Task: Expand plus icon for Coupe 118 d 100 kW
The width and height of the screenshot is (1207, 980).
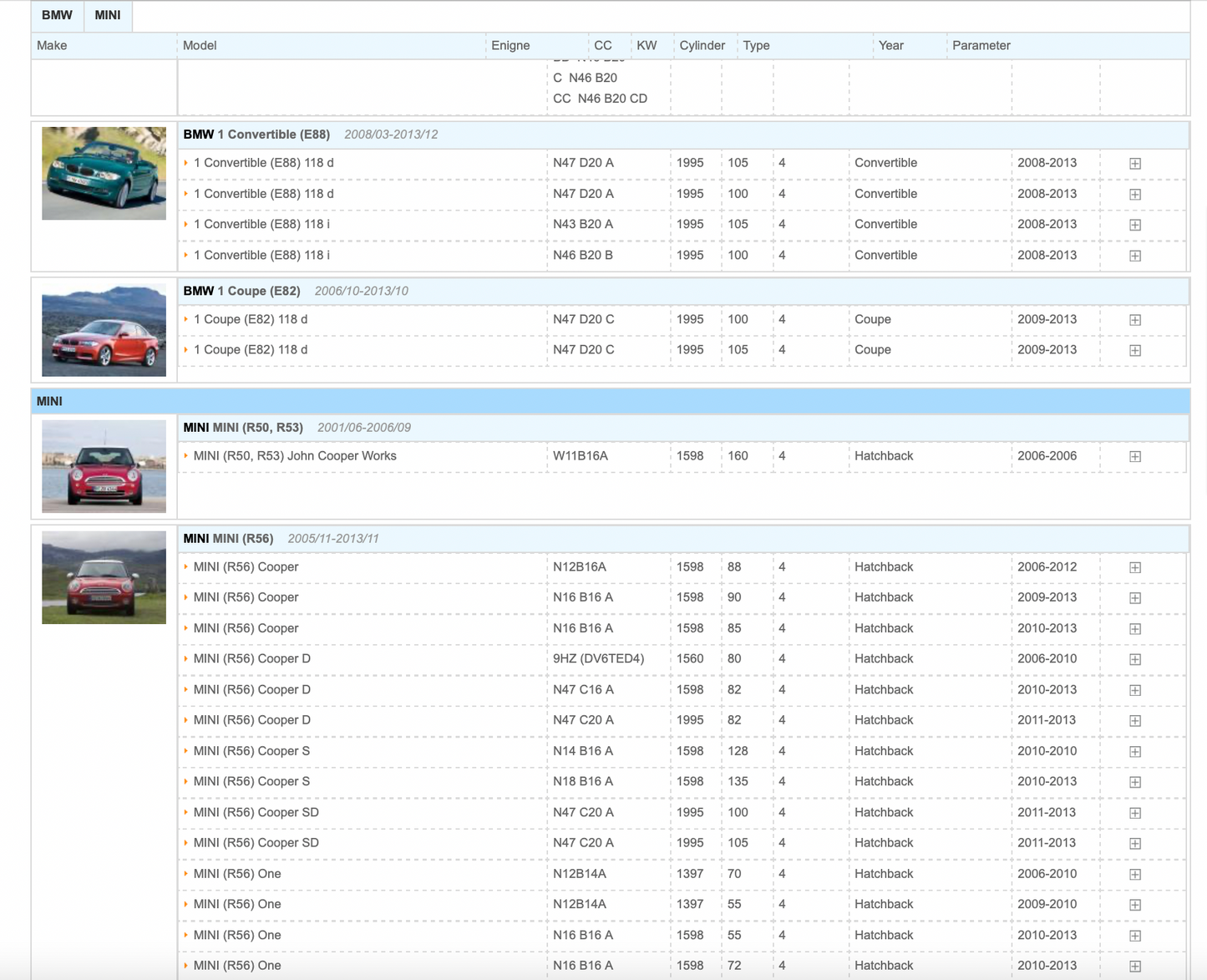Action: (1135, 320)
